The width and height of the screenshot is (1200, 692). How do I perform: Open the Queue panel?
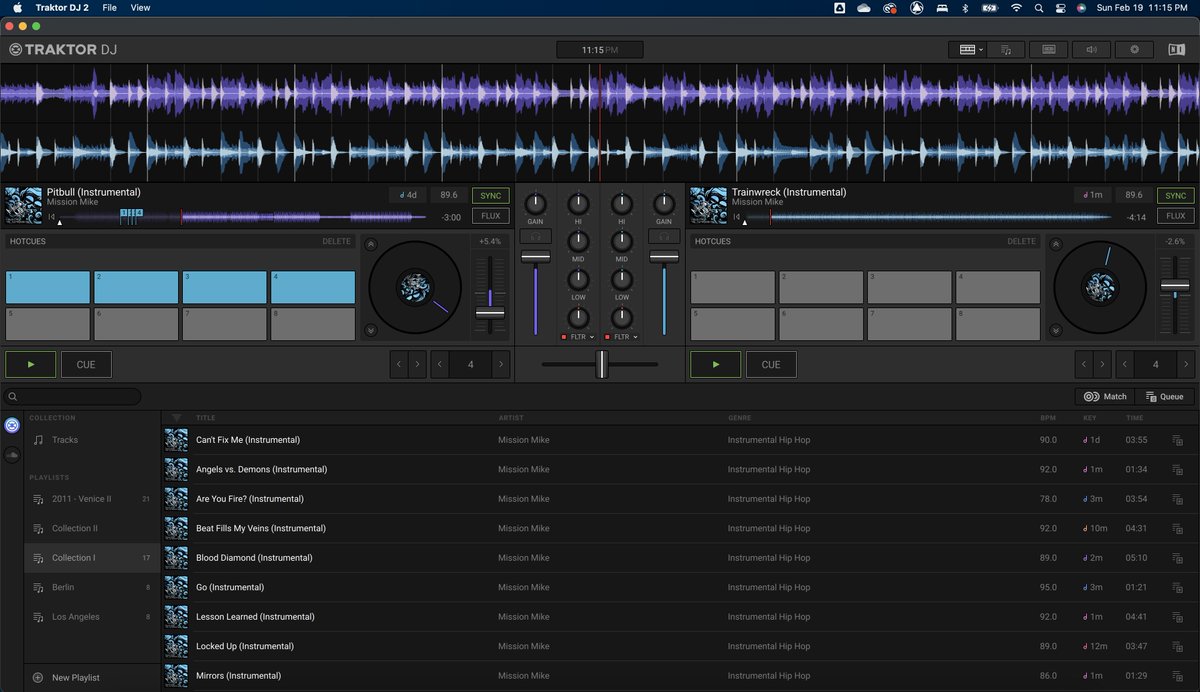tap(1165, 397)
